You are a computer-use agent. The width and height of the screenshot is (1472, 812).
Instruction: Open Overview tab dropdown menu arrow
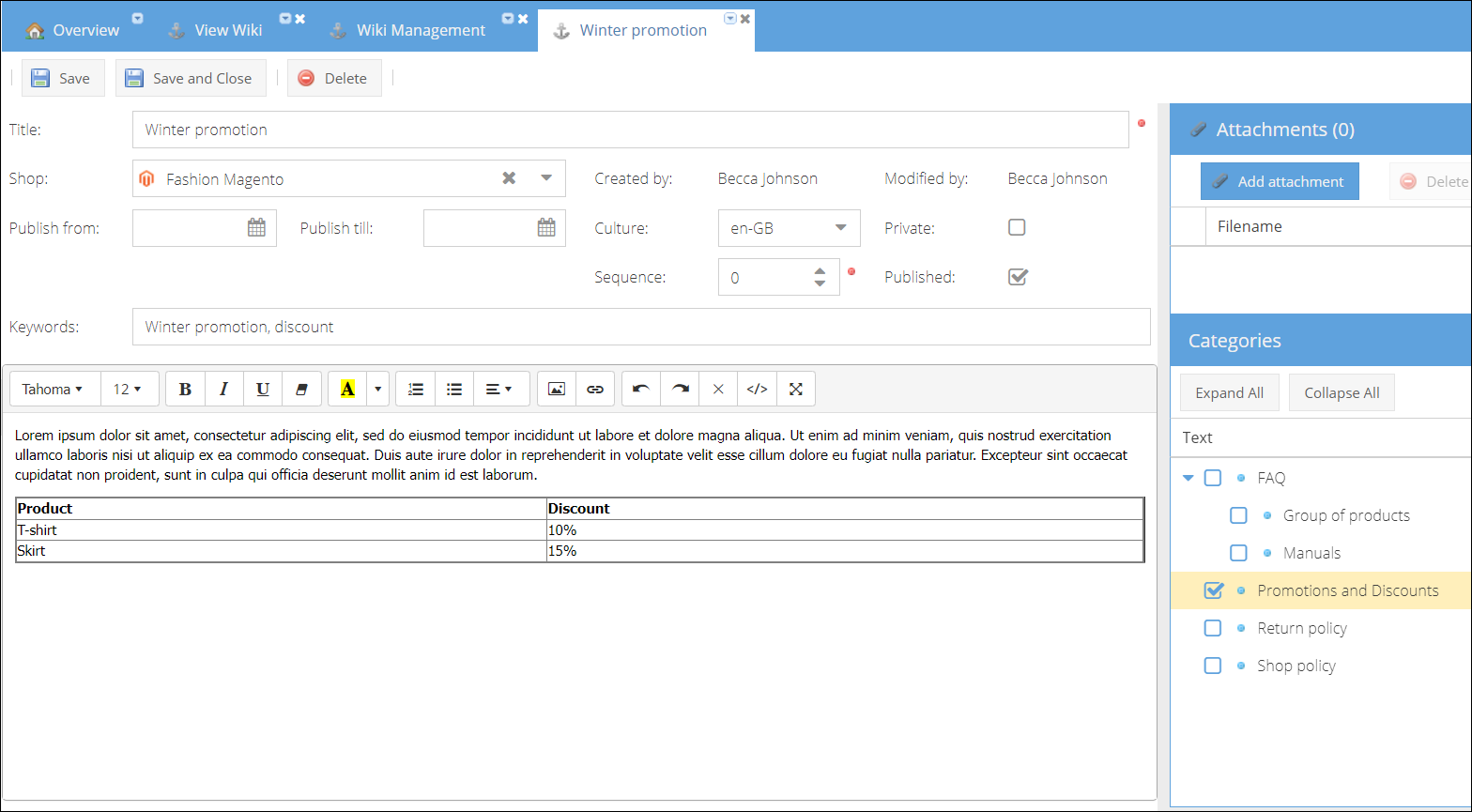[137, 18]
